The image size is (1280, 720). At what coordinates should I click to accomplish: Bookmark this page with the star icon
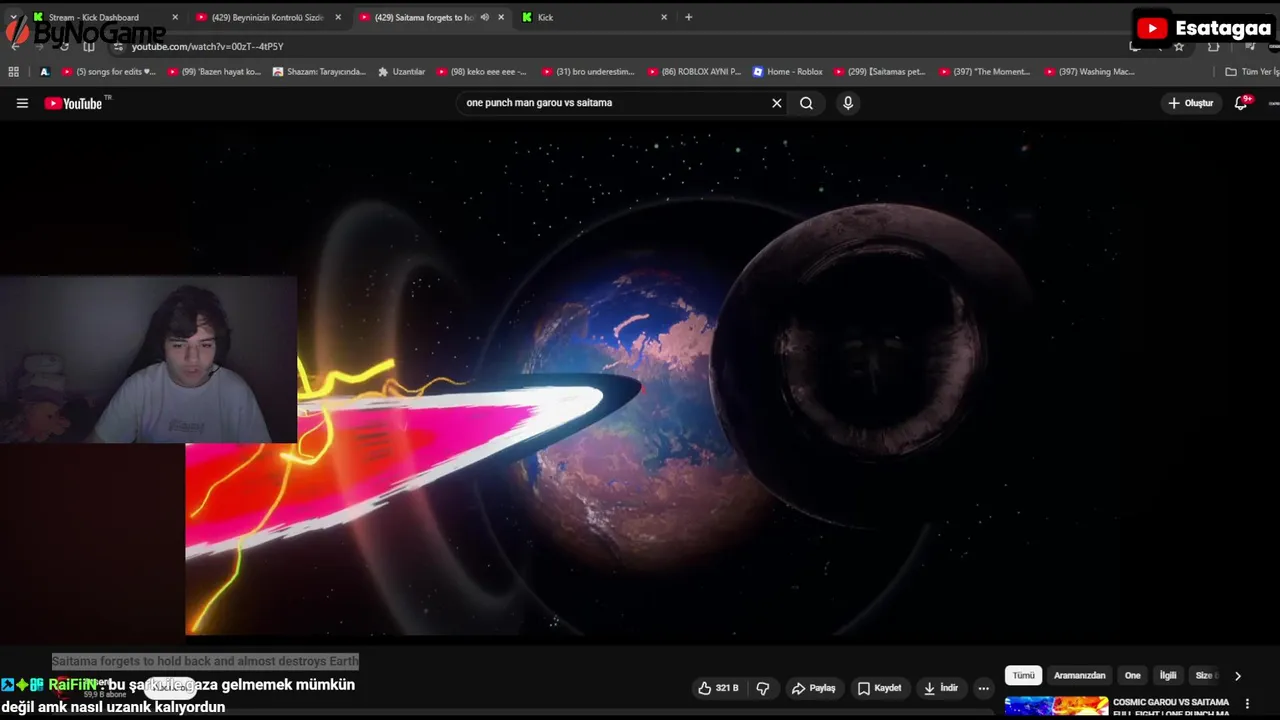(x=1179, y=47)
